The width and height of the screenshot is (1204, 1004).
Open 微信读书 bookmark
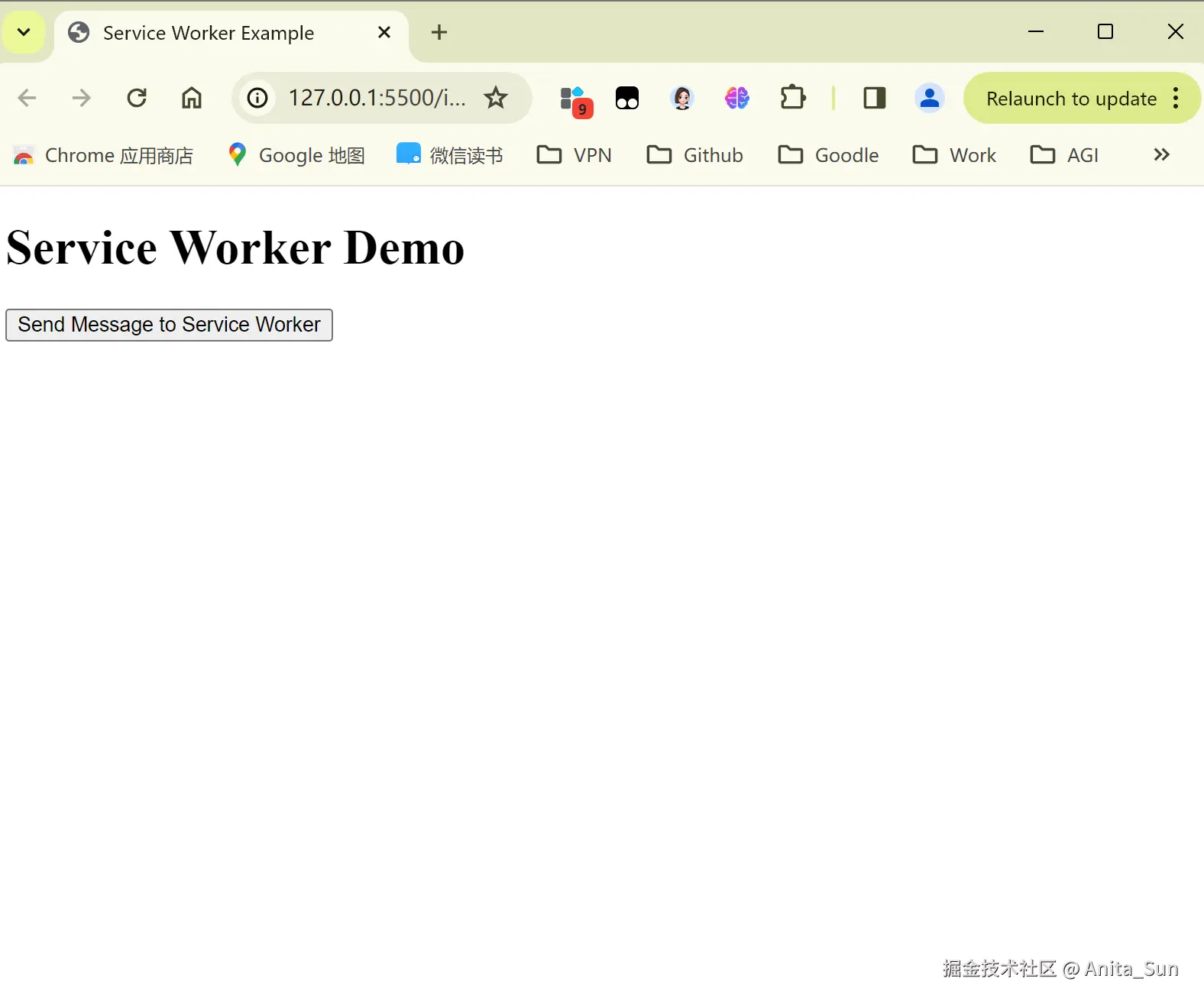(449, 155)
